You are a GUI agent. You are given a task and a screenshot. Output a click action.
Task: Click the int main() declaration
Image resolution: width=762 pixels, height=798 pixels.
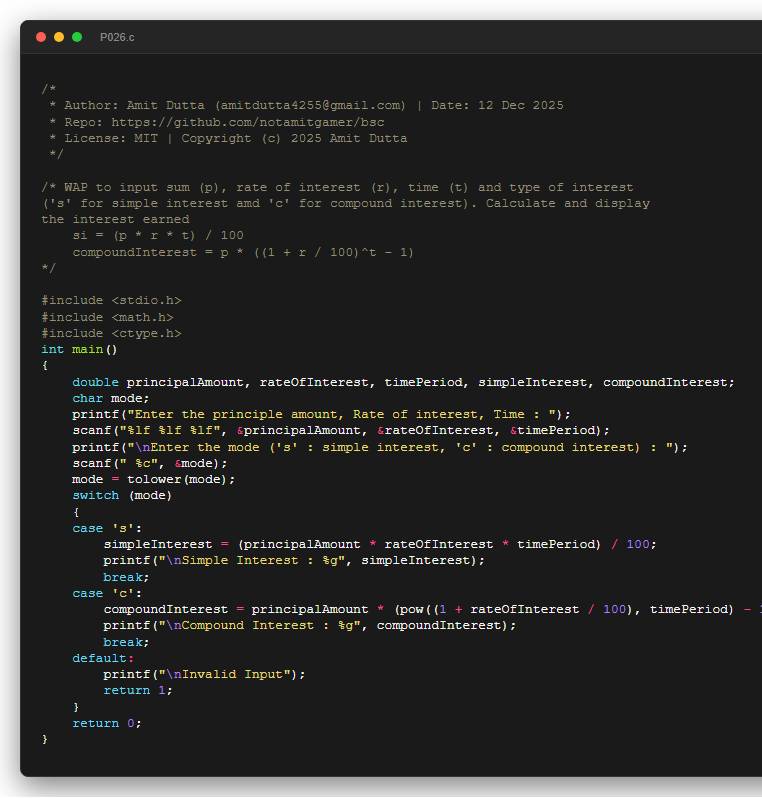click(79, 350)
